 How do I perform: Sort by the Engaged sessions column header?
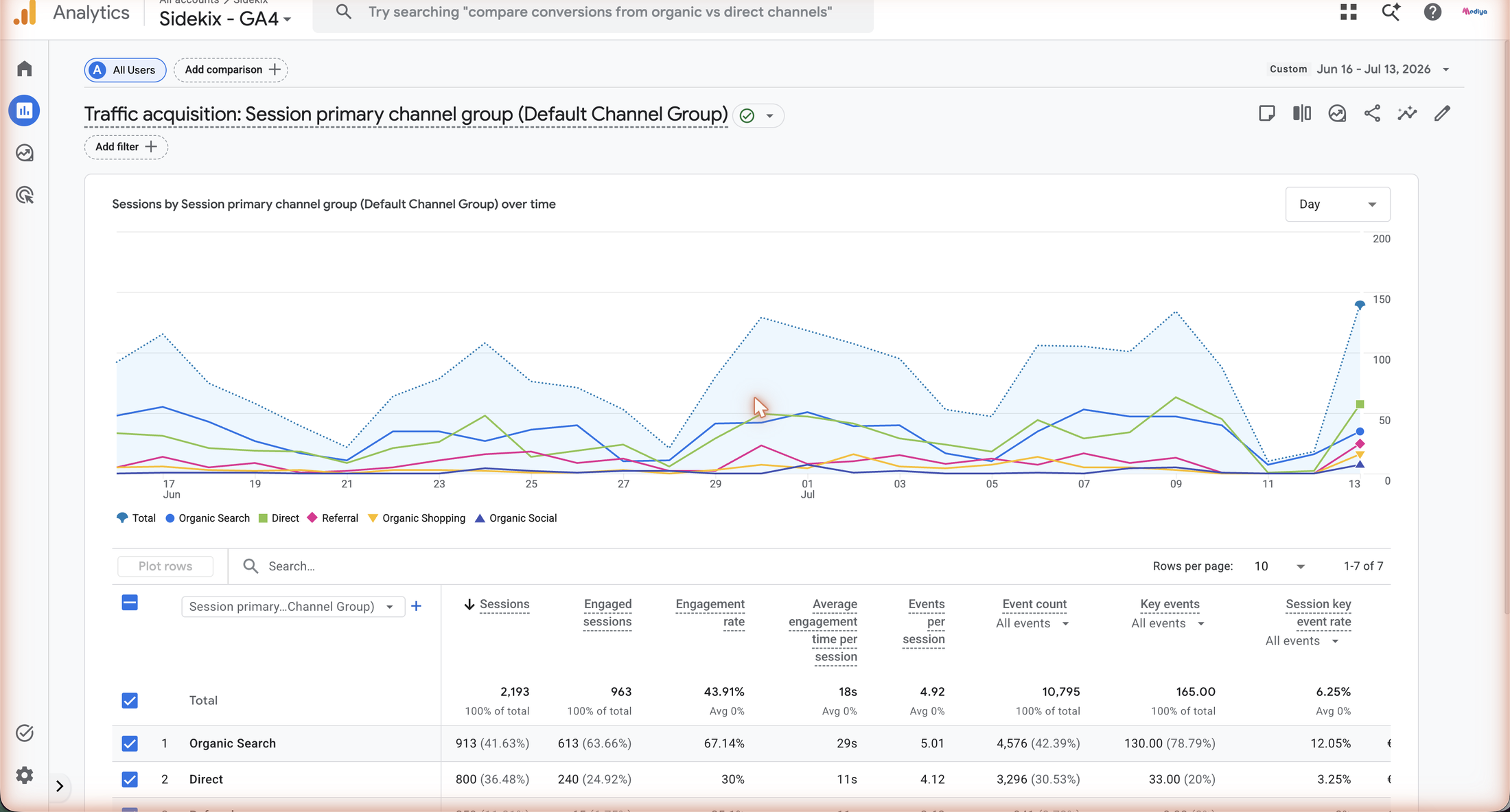(x=607, y=613)
